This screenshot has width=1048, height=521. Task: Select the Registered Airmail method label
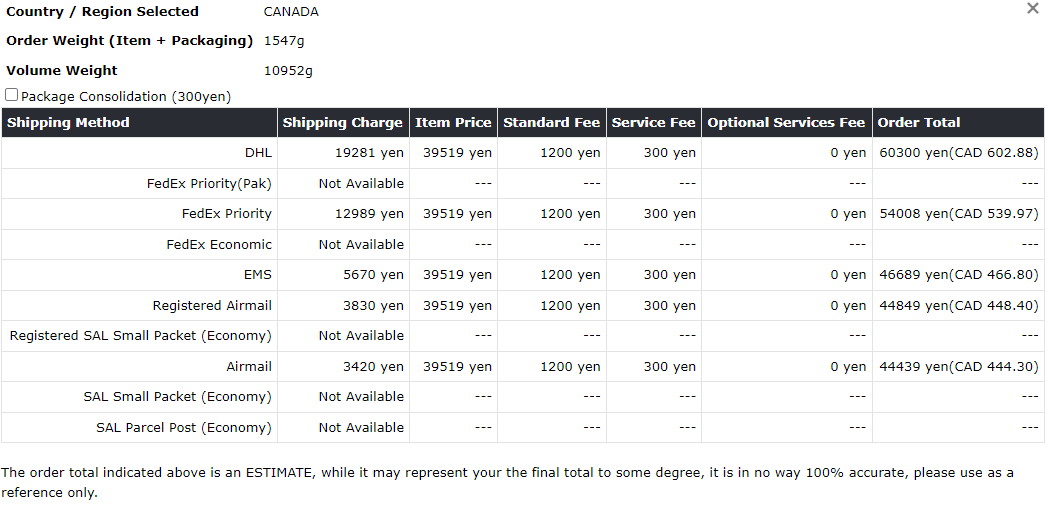212,306
